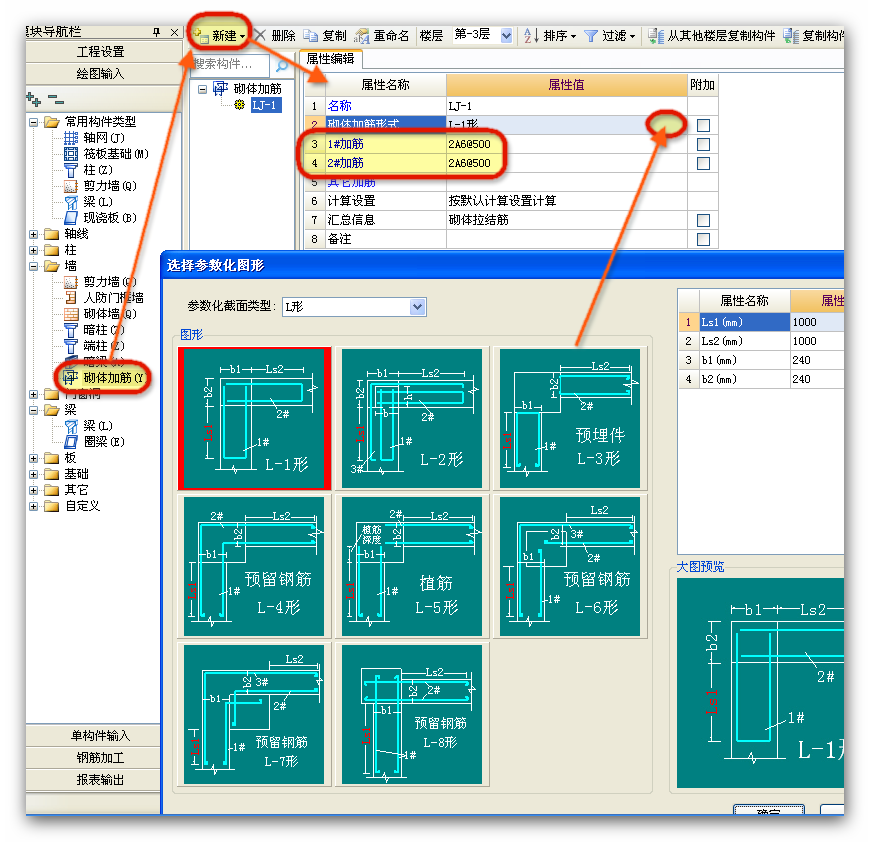Click the 复制 (Copy) toolbar icon

coord(310,35)
